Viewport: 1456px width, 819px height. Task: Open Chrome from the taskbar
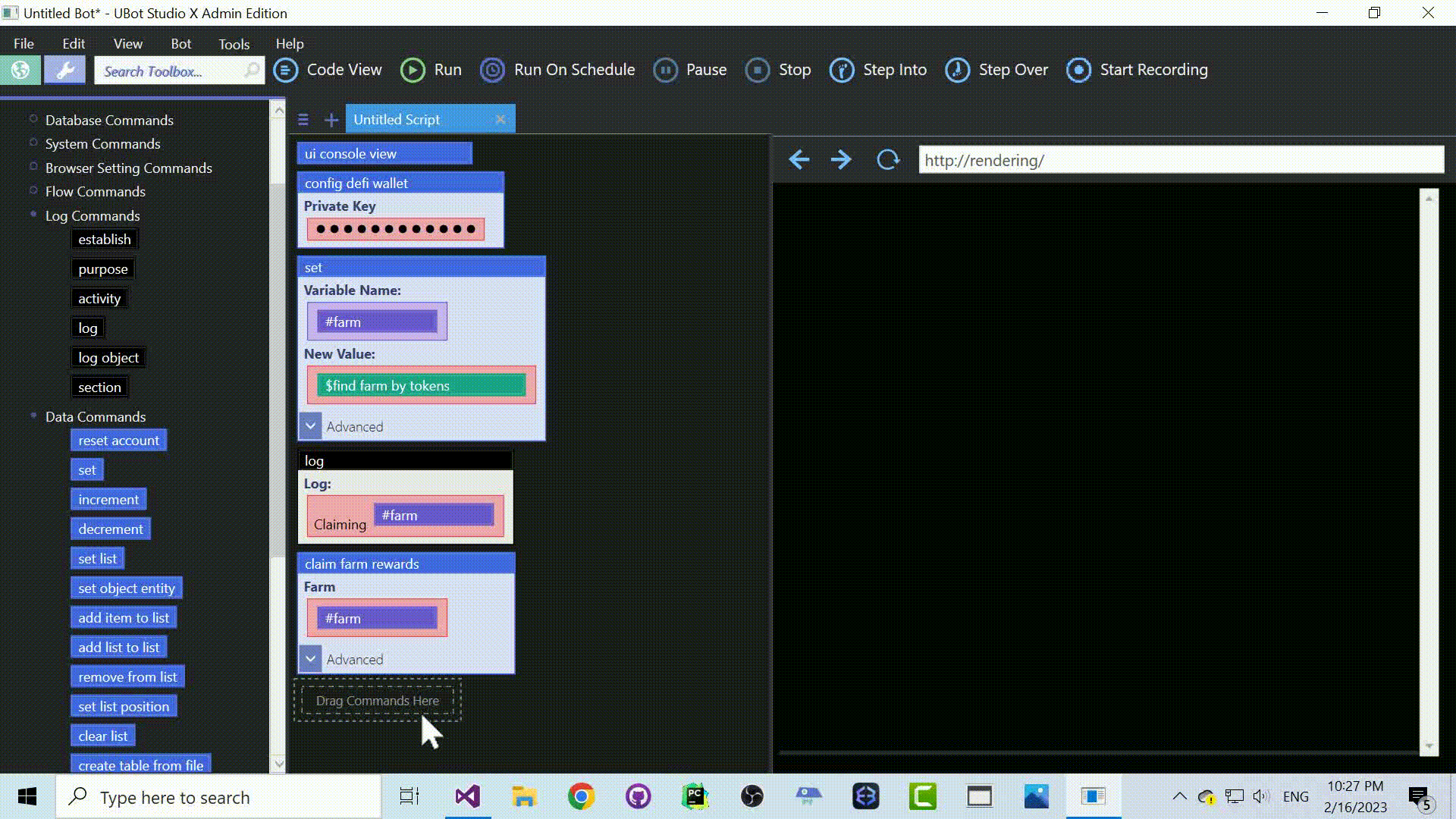581,796
